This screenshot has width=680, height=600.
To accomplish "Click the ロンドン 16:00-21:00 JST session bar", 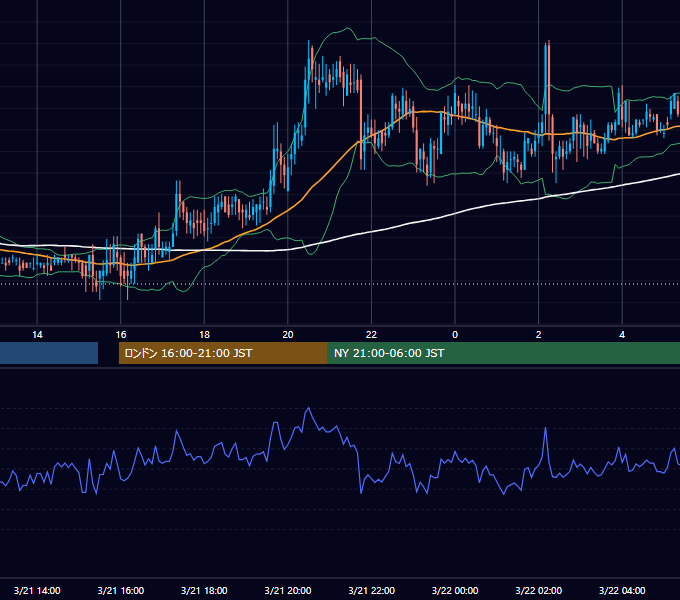I will click(223, 353).
